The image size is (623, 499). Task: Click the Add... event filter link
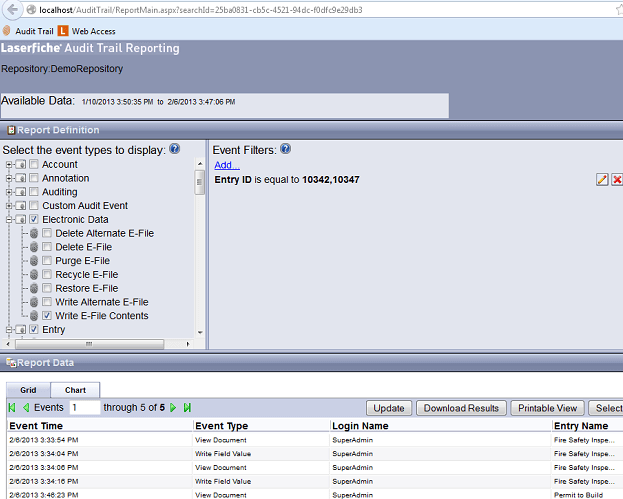tap(227, 165)
